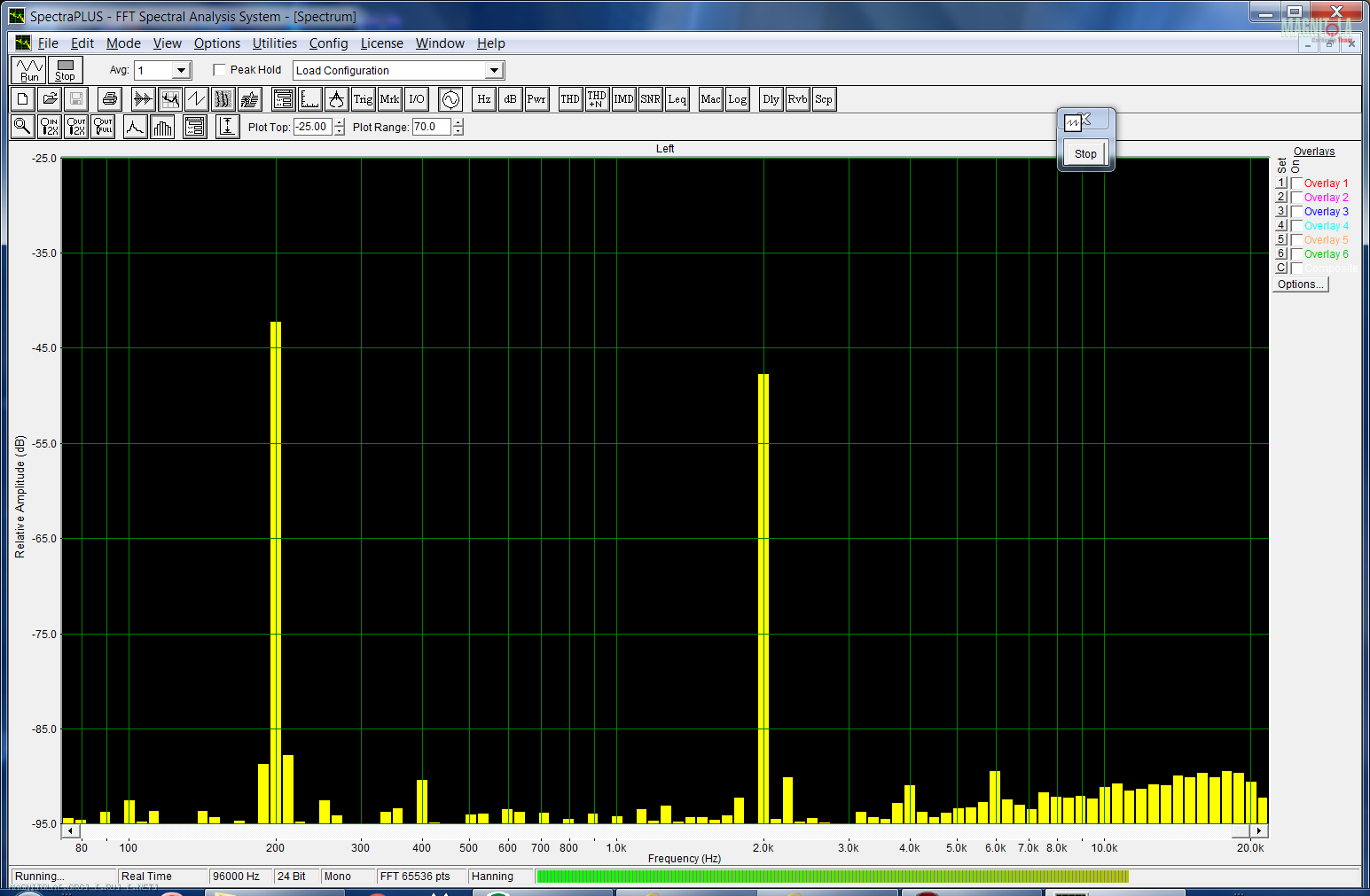Image resolution: width=1370 pixels, height=896 pixels.
Task: Click the frequency scrollbar right arrow
Action: (x=1259, y=831)
